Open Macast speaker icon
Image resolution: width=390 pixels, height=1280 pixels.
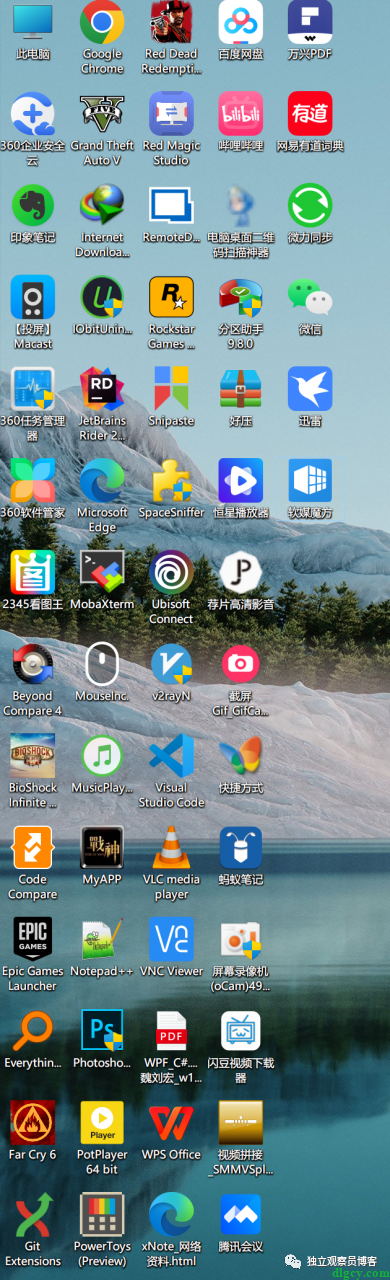(32, 297)
